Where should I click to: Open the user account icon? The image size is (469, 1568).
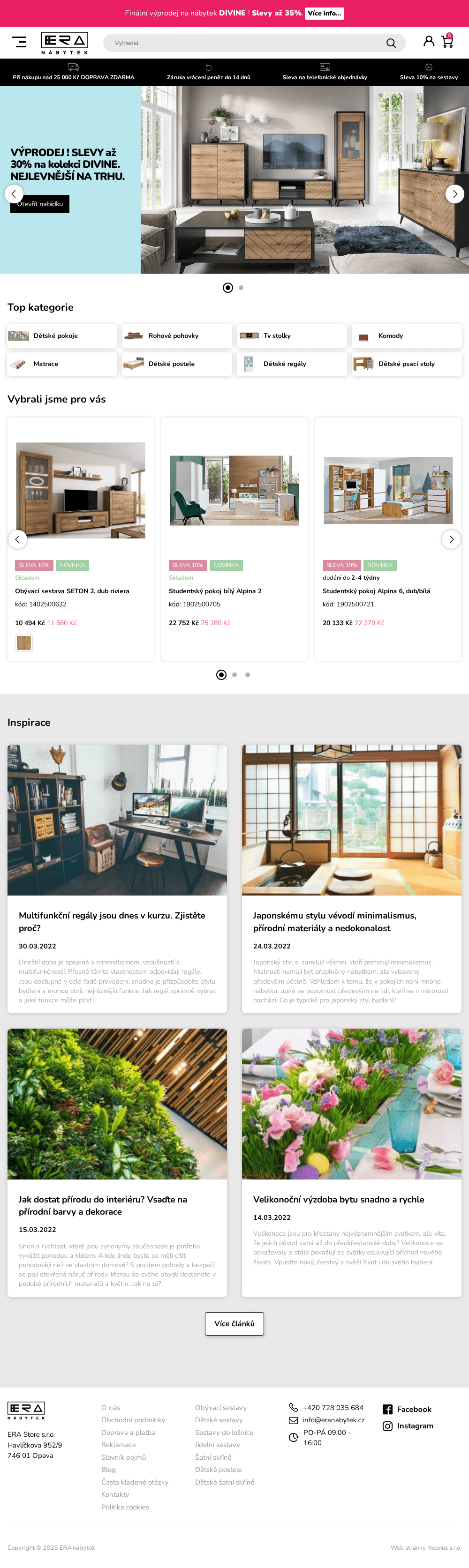pos(429,41)
